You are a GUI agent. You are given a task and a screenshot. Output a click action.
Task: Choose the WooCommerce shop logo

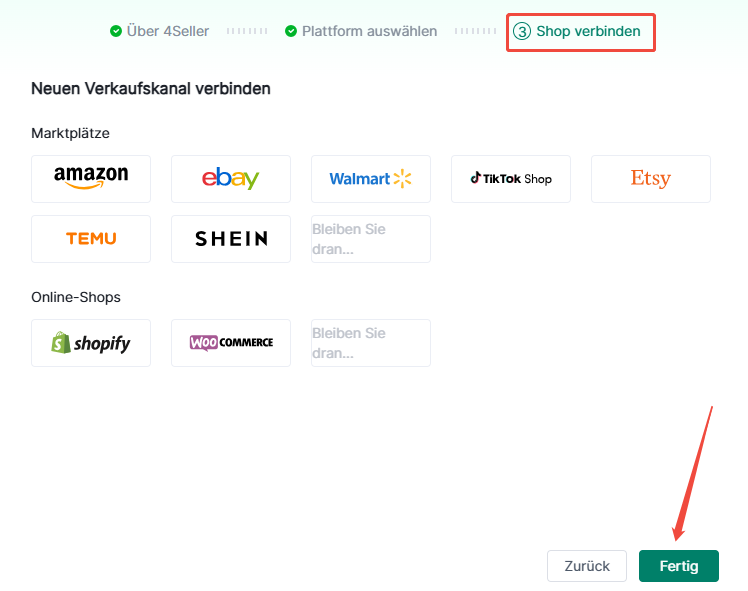[231, 343]
